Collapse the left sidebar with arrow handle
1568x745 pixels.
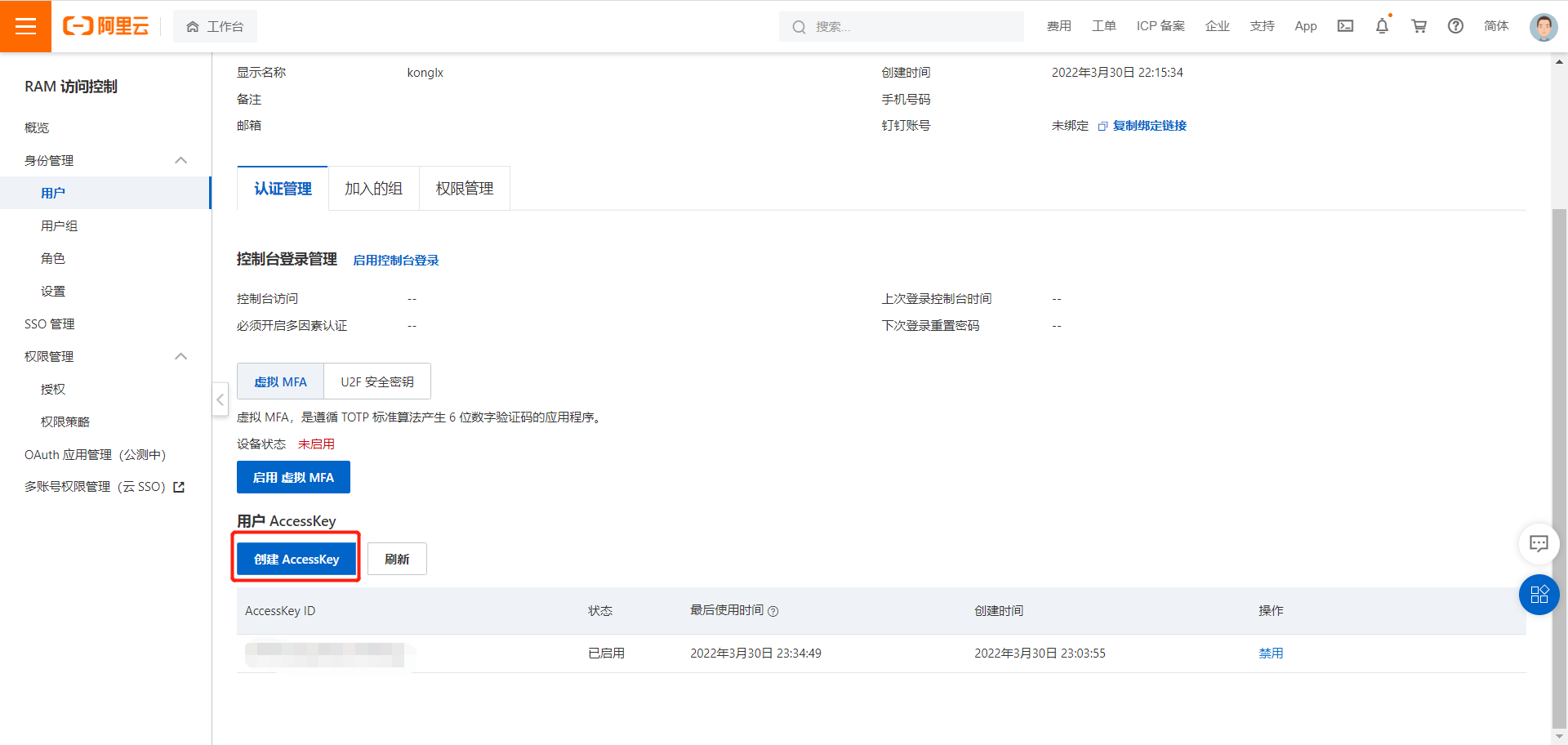pos(220,399)
